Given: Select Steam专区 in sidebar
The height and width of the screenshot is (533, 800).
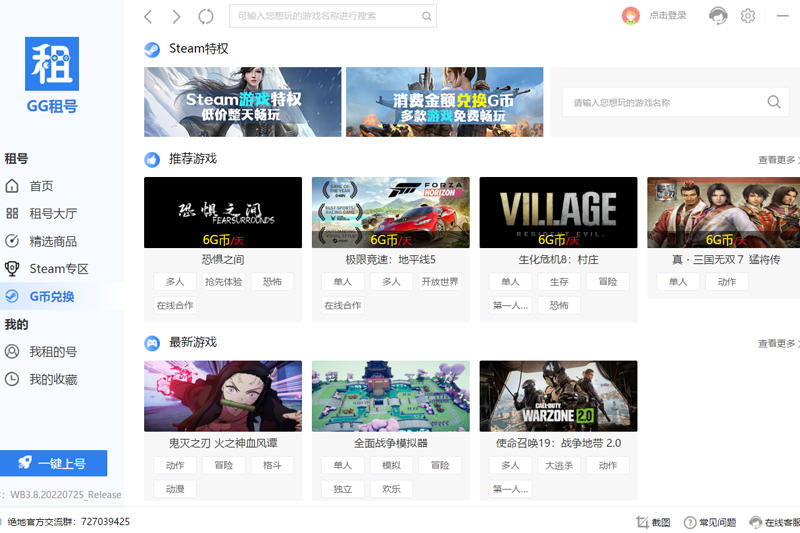Looking at the screenshot, I should tap(58, 268).
